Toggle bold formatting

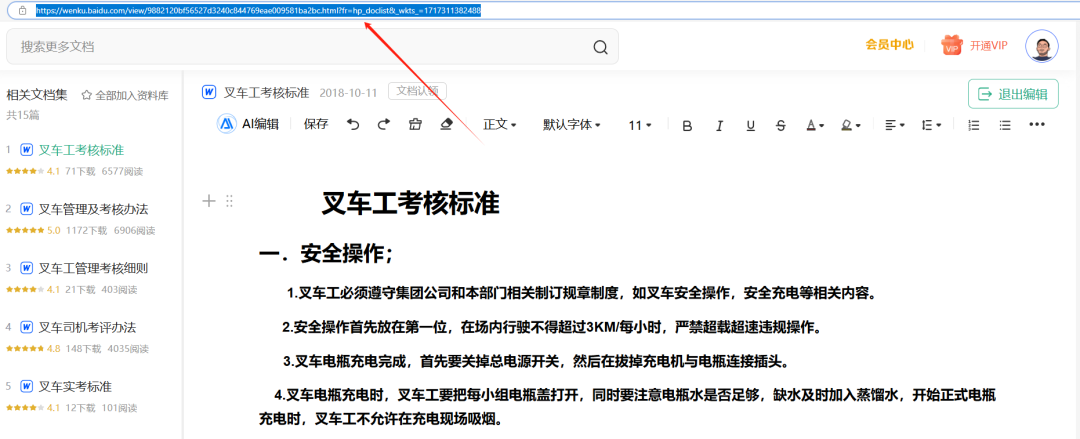(x=686, y=126)
